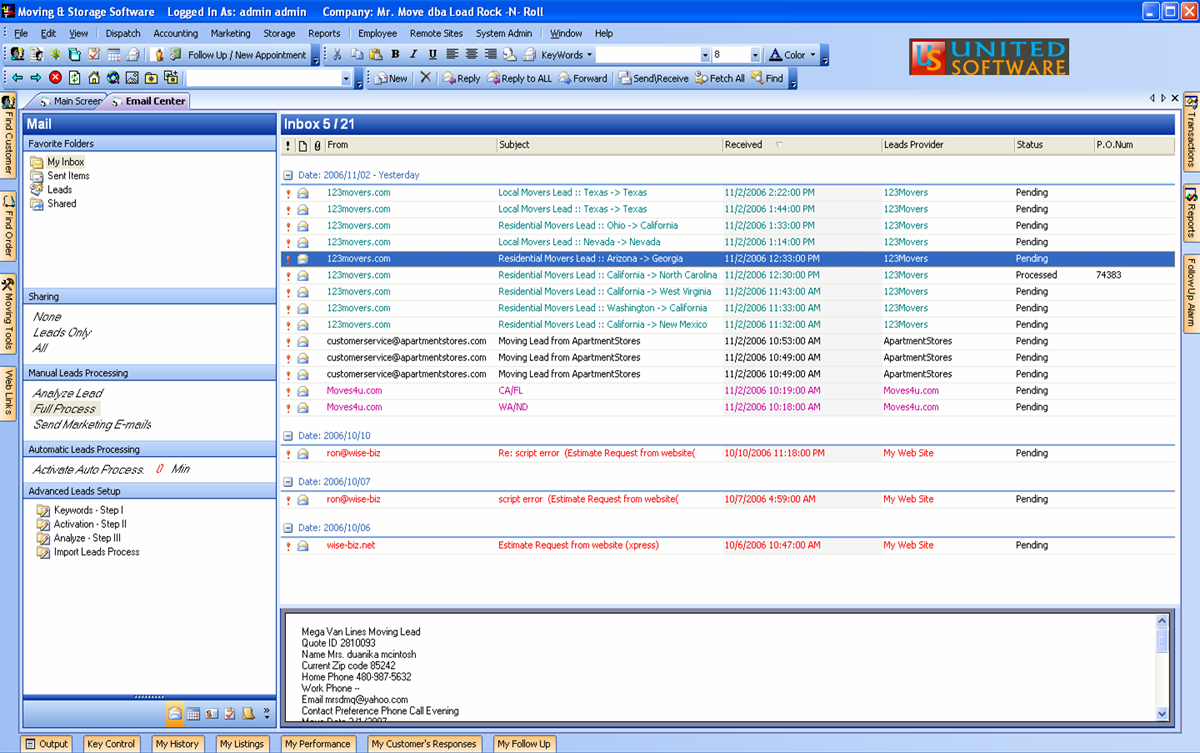Click the Paste clipboard icon

pyautogui.click(x=375, y=55)
